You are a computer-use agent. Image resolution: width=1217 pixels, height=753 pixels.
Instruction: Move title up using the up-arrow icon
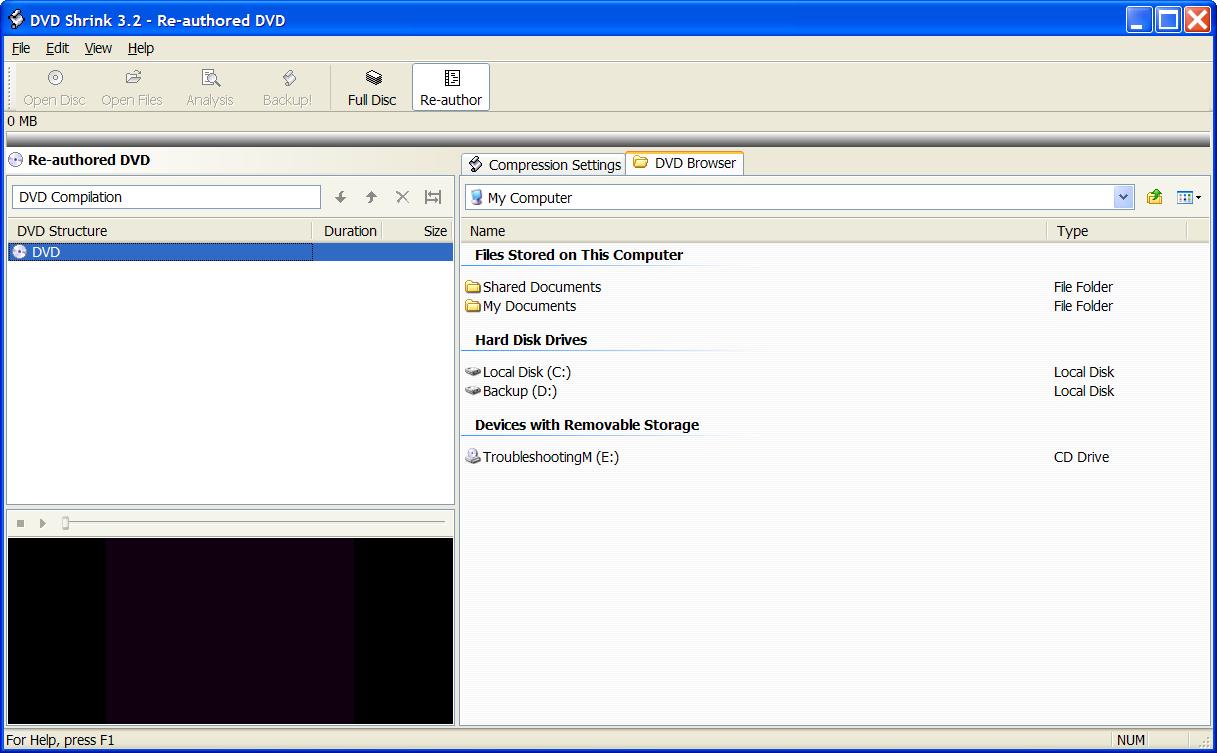click(x=371, y=197)
